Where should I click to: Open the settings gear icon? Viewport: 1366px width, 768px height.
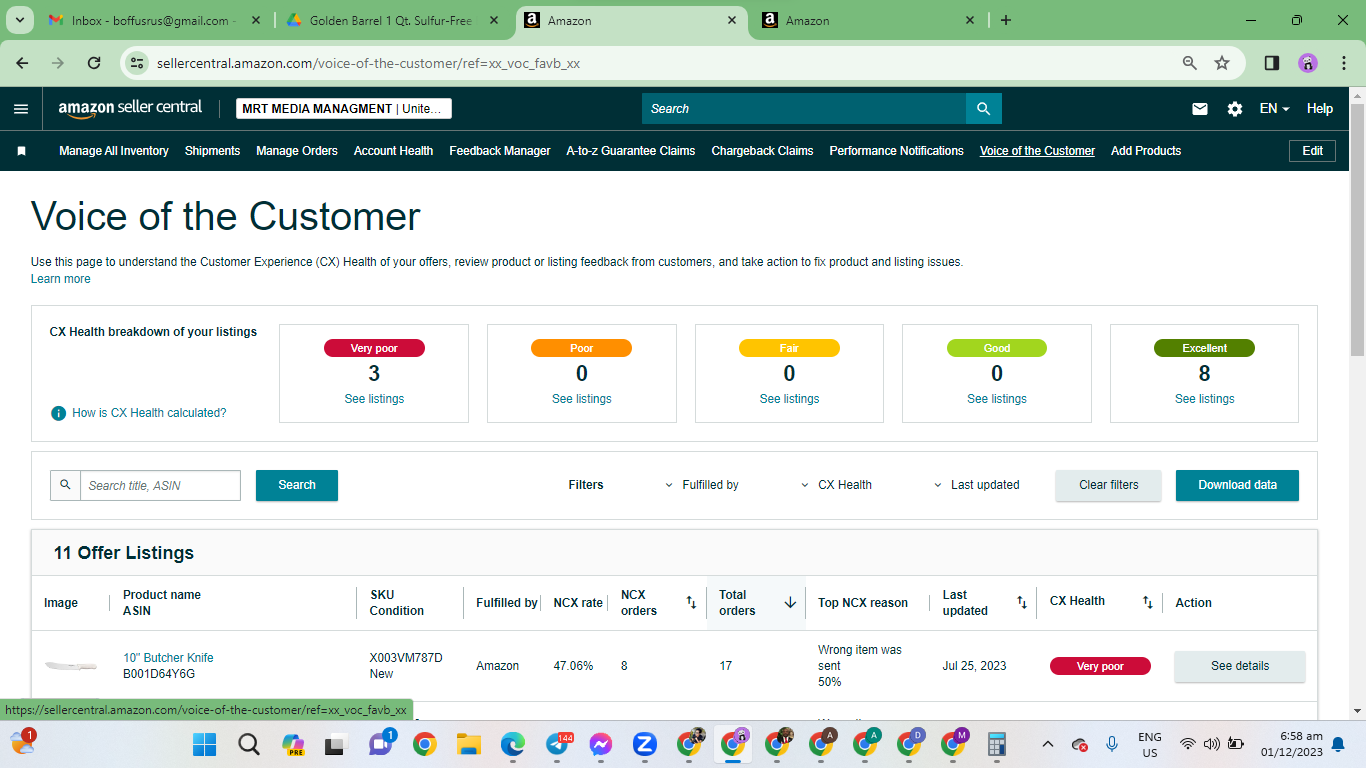click(1235, 109)
